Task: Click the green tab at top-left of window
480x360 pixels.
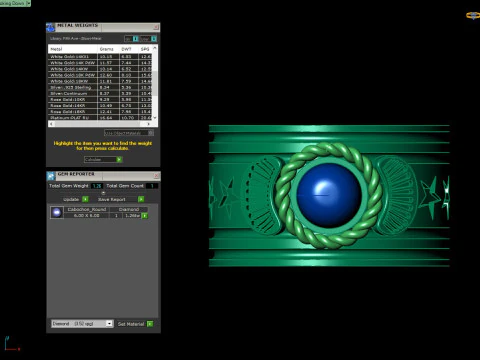Action: click(15, 3)
